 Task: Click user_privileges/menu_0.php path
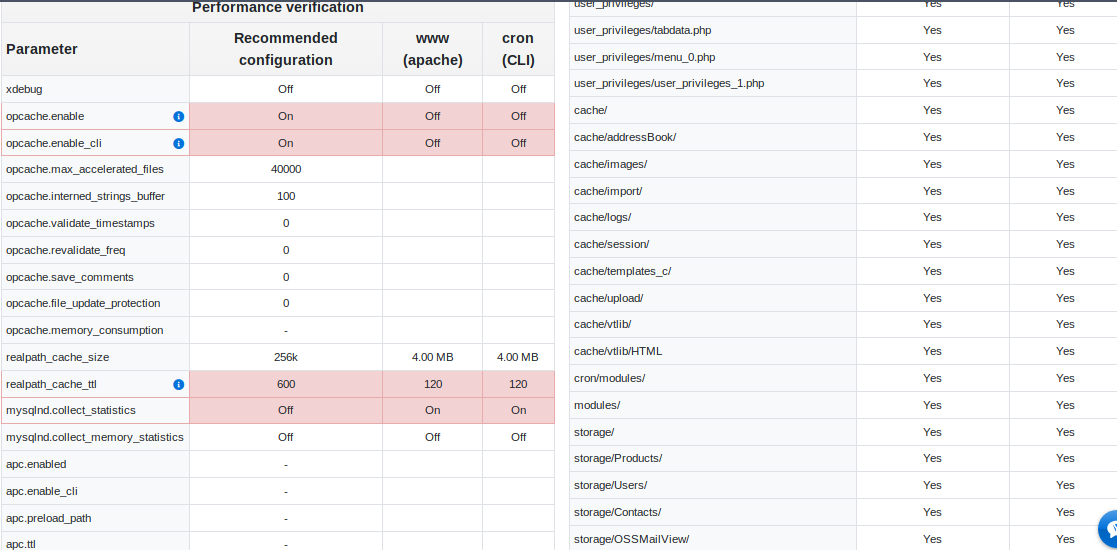tap(645, 57)
